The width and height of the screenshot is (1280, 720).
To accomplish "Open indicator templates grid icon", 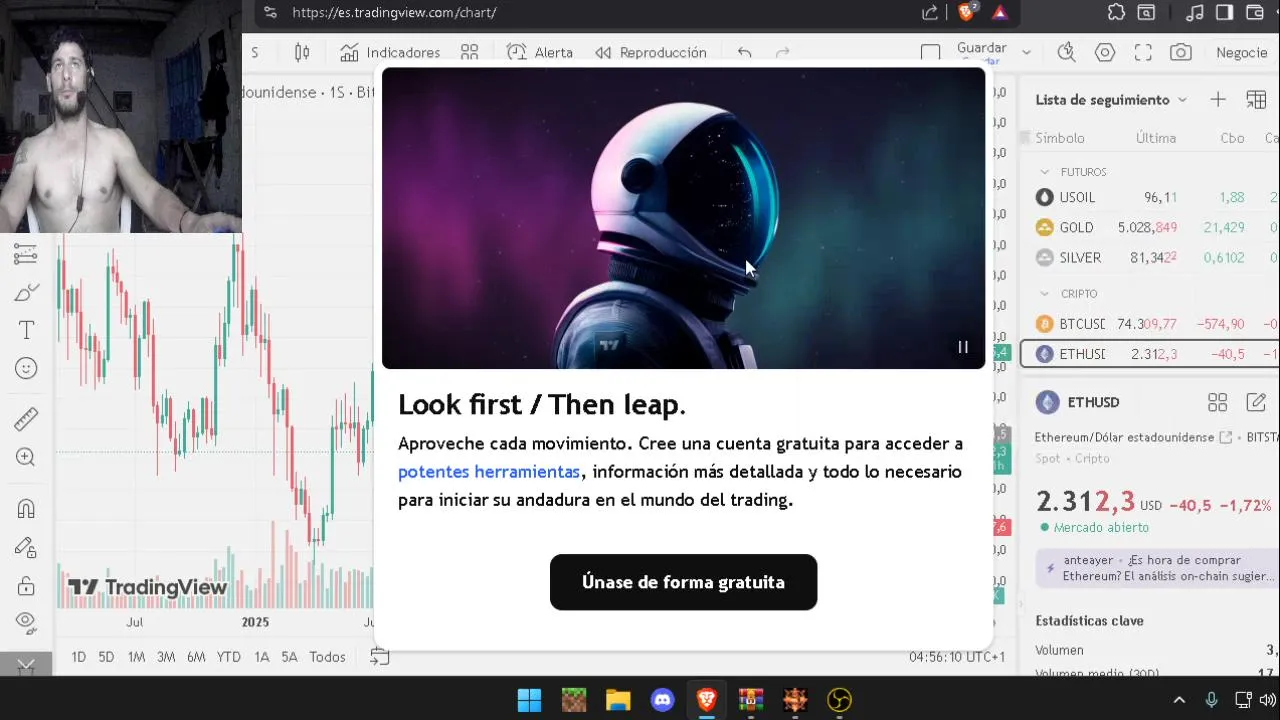I will coord(470,52).
